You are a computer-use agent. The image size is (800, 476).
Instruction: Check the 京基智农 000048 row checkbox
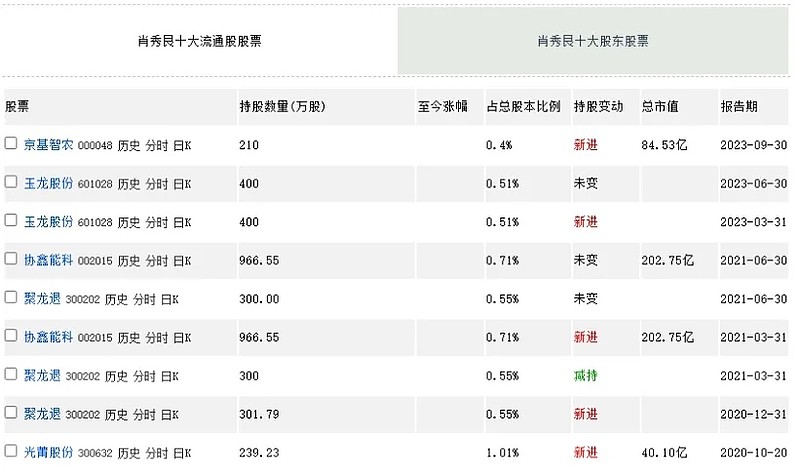point(11,144)
